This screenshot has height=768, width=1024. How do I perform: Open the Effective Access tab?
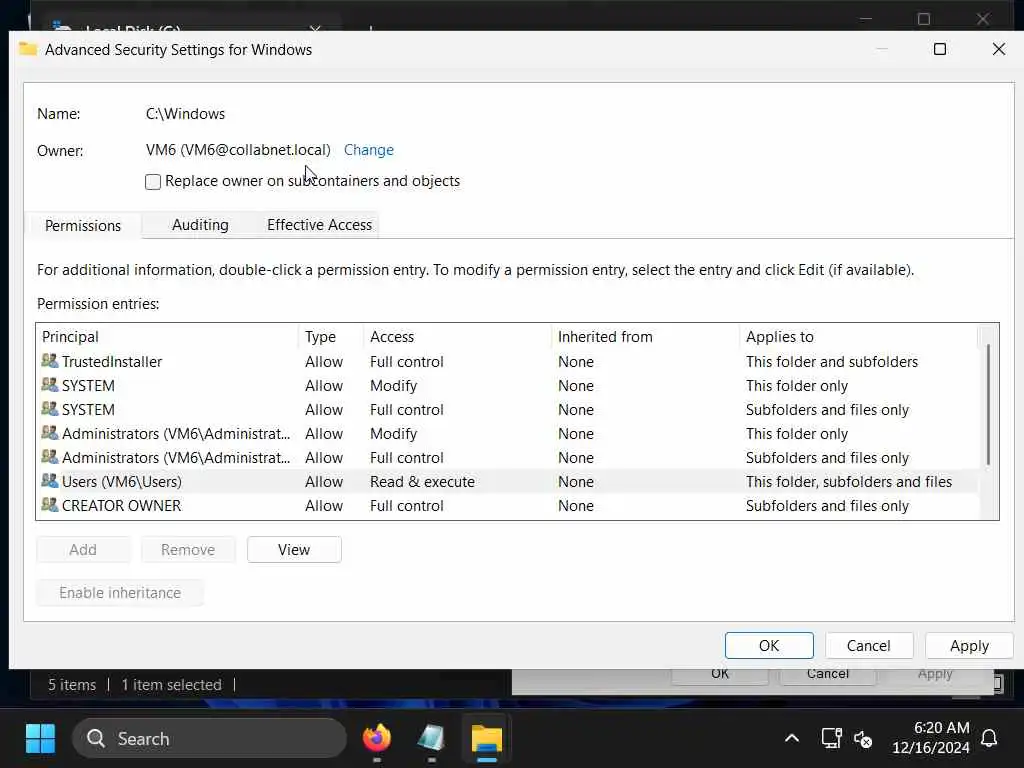coord(319,225)
